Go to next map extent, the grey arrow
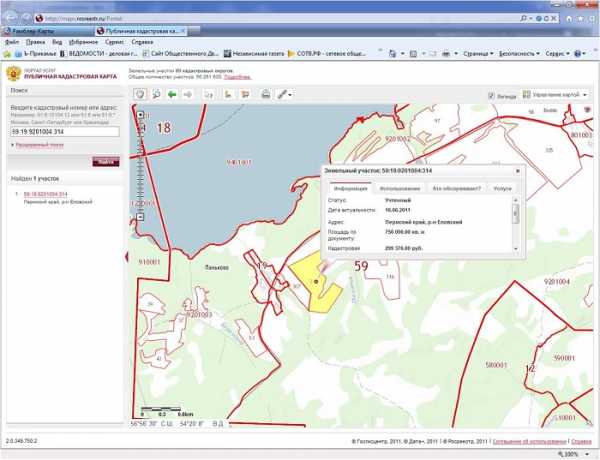The height and width of the screenshot is (460, 600). (188, 94)
